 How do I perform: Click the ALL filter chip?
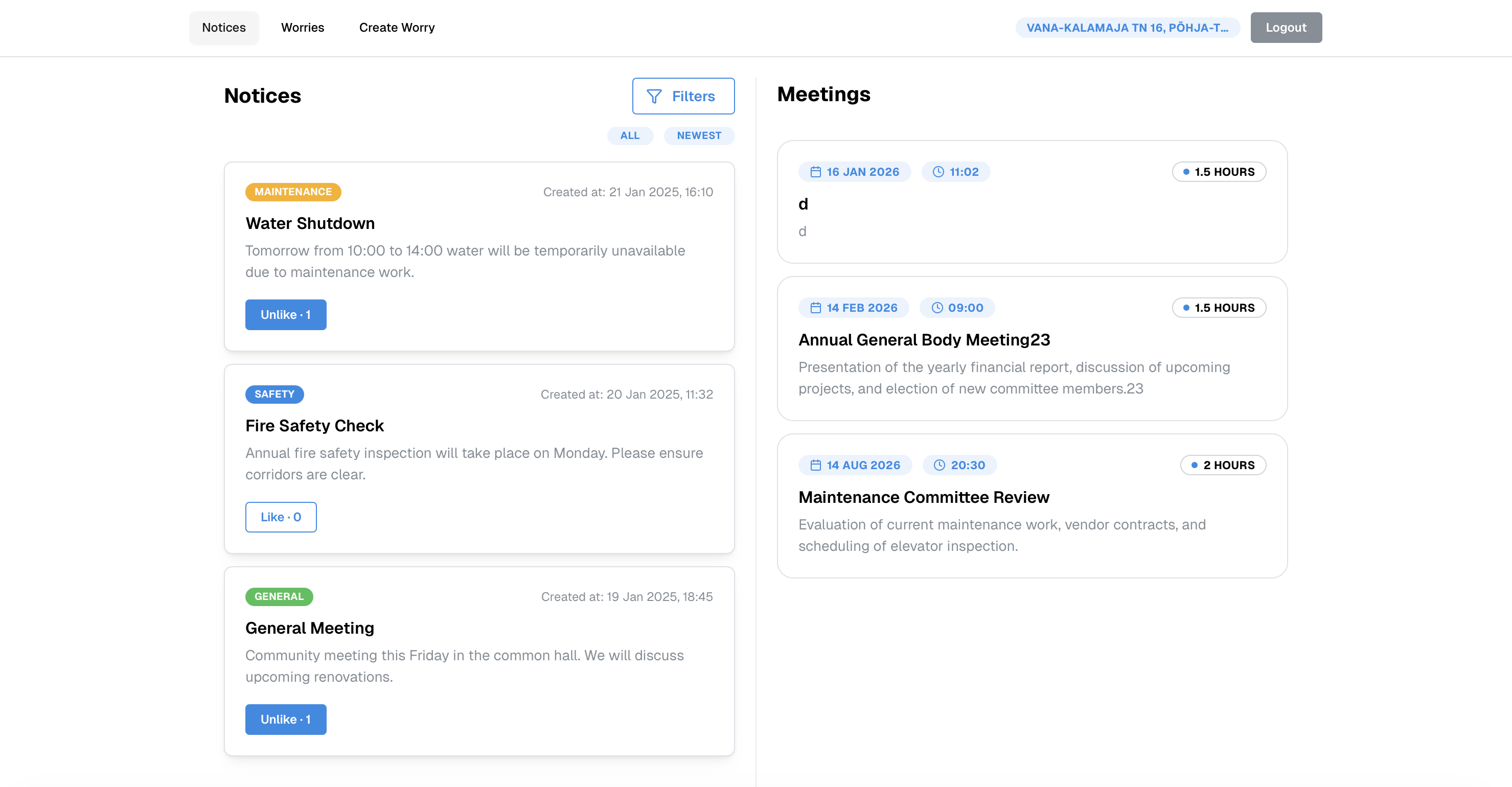(629, 135)
